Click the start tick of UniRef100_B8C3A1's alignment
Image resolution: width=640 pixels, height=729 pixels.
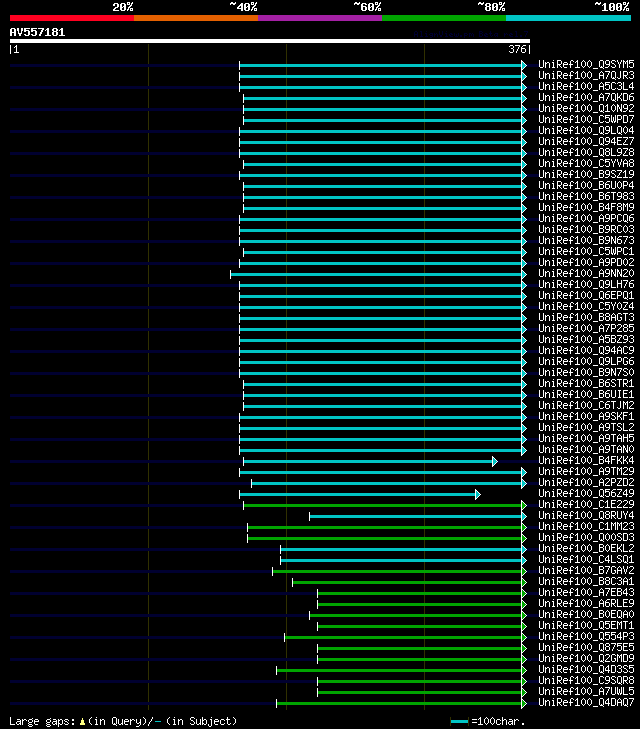point(292,583)
